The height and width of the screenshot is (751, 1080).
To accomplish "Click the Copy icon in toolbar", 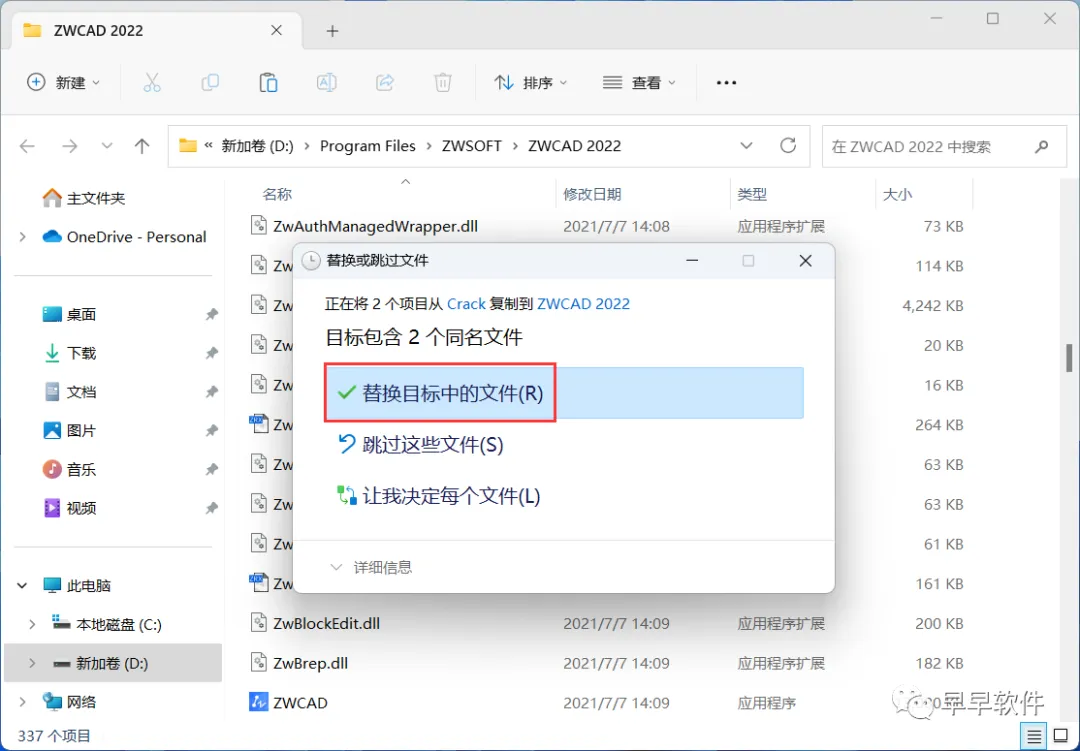I will 210,83.
